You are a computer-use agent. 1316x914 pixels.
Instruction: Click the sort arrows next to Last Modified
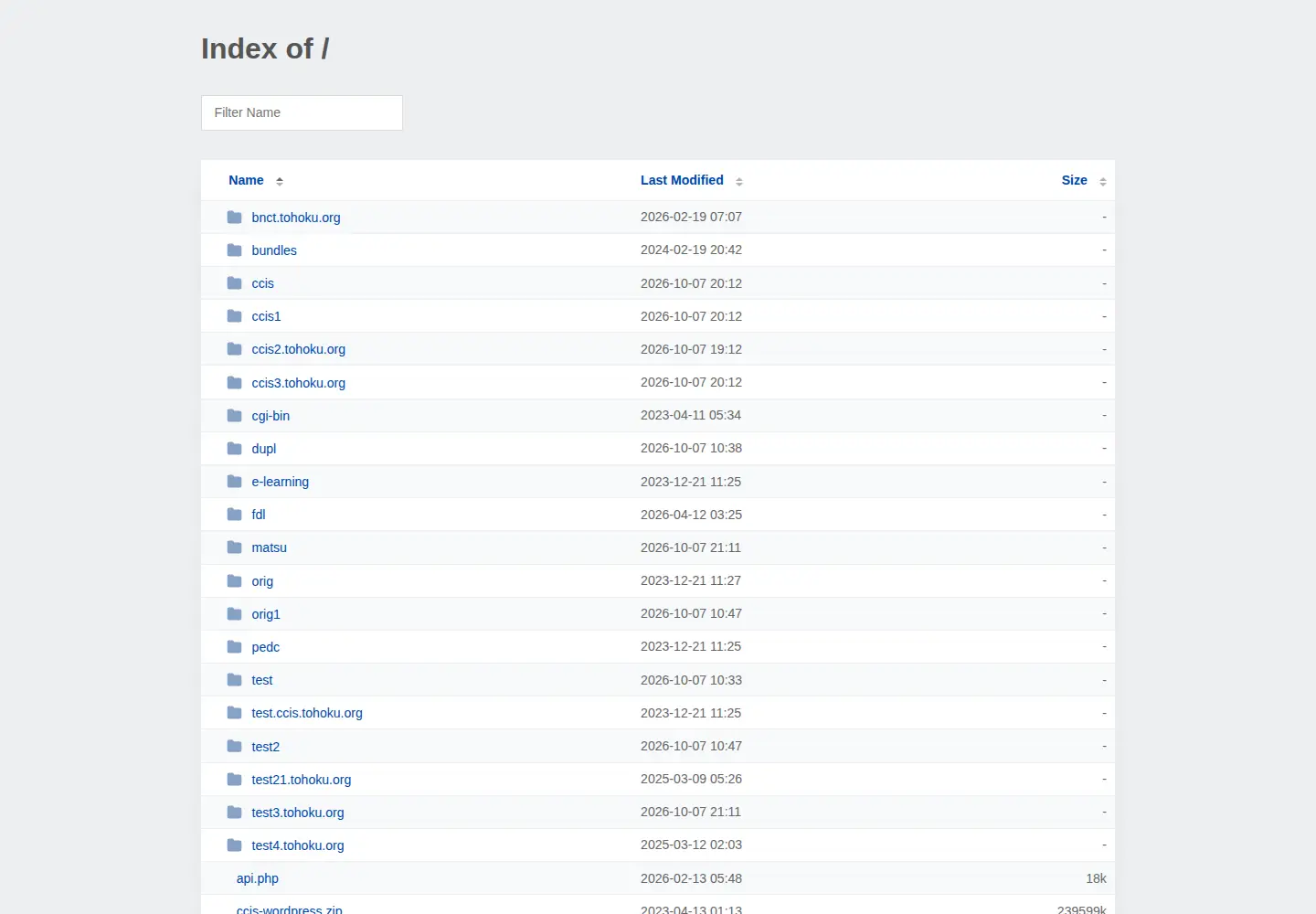pos(739,181)
